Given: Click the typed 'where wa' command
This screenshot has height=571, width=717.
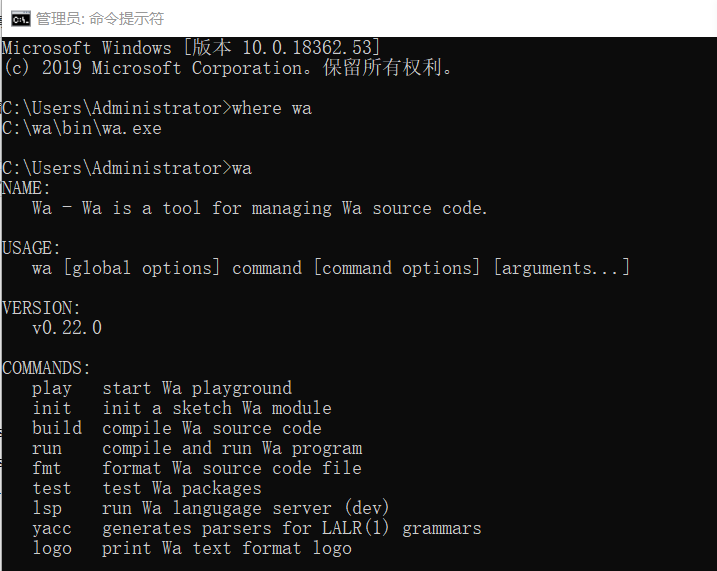Looking at the screenshot, I should (271, 108).
